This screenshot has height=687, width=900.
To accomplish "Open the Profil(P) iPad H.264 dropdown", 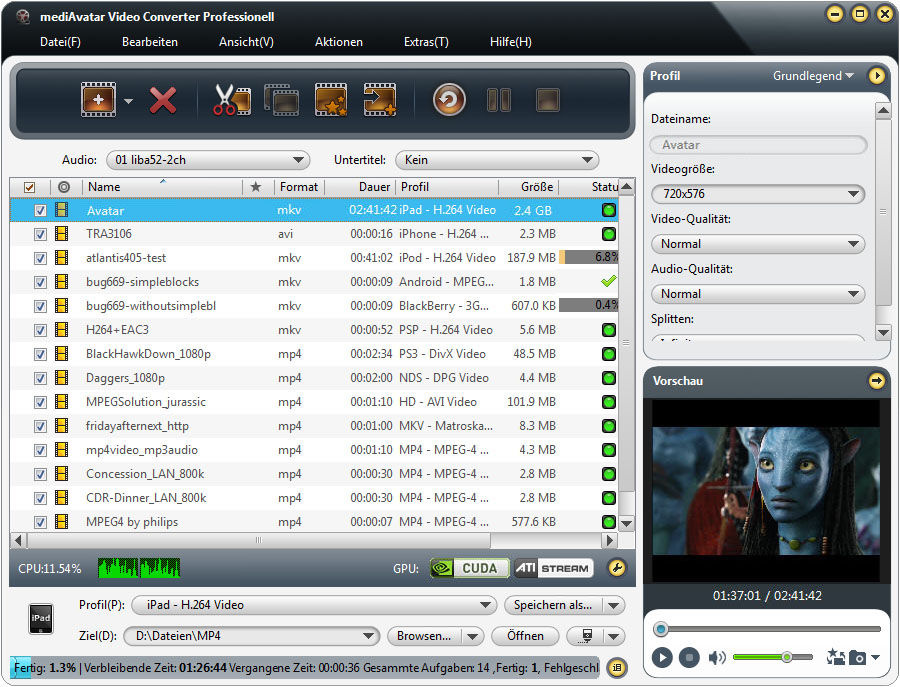I will [x=314, y=605].
